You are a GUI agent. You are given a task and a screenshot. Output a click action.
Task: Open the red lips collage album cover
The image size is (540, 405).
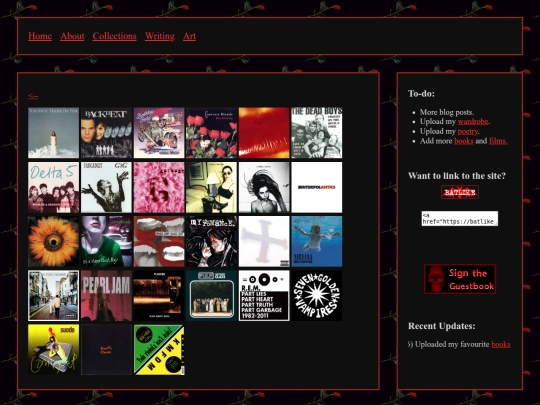tap(159, 241)
